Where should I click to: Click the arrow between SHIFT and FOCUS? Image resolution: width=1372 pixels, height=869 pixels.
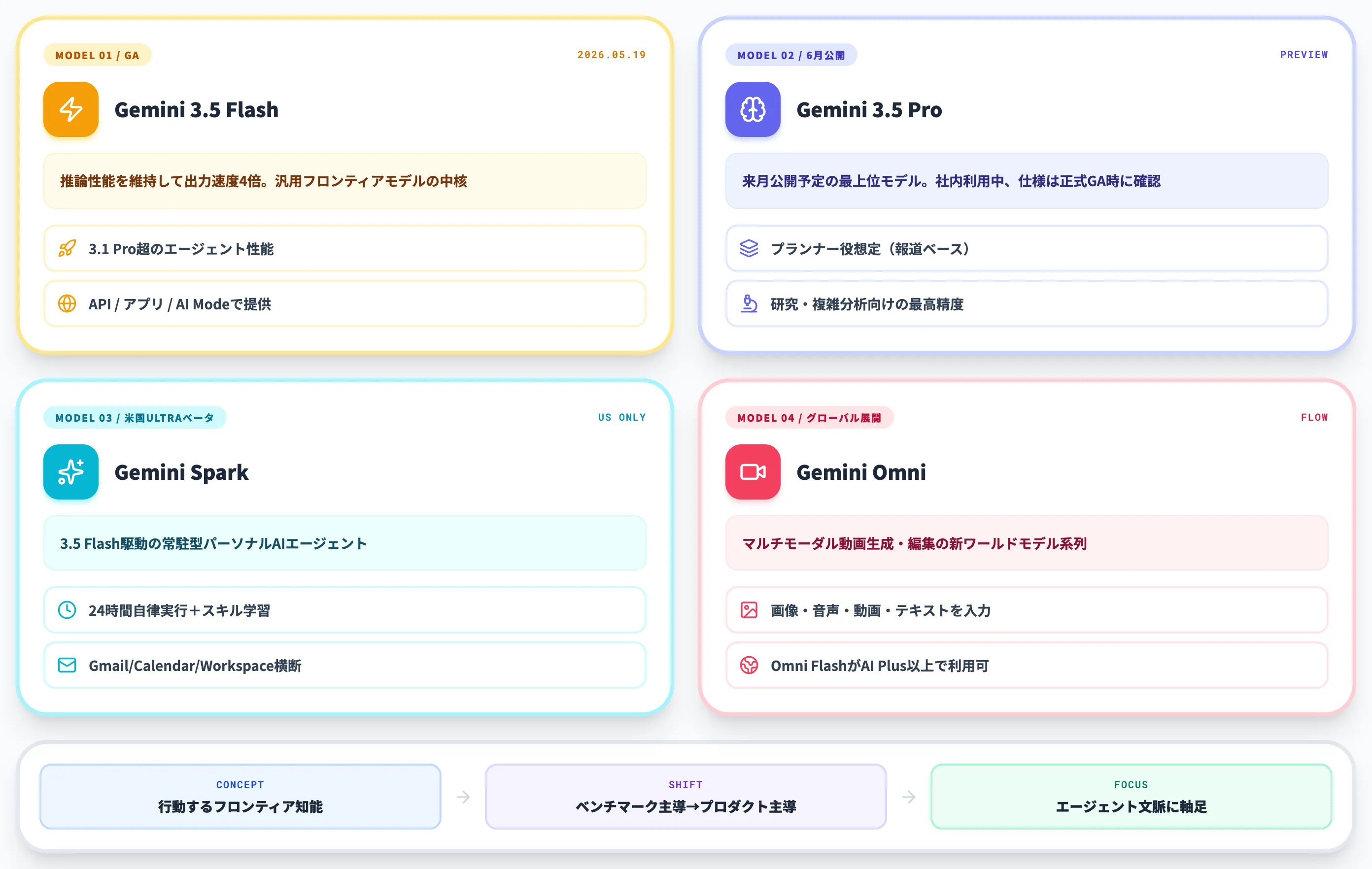(x=909, y=797)
